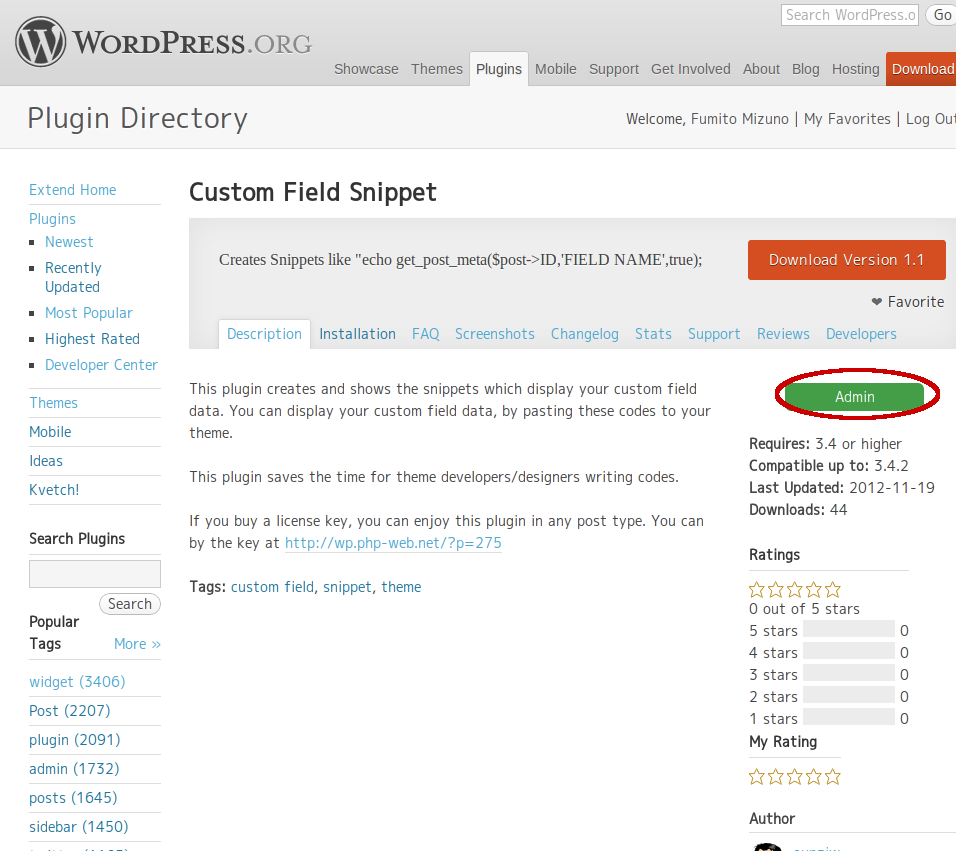Screen dimensions: 956x851
Task: Browse Most Popular plugins
Action: click(89, 313)
